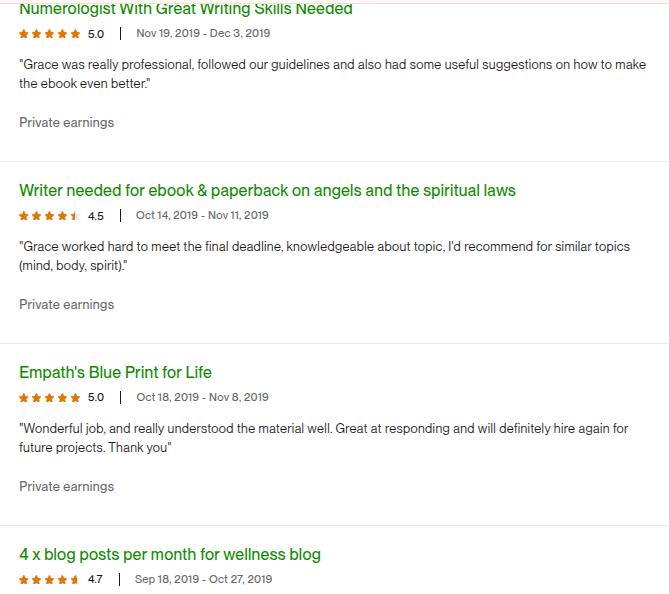Click the 4.7 rating score
The height and width of the screenshot is (594, 669).
point(95,579)
